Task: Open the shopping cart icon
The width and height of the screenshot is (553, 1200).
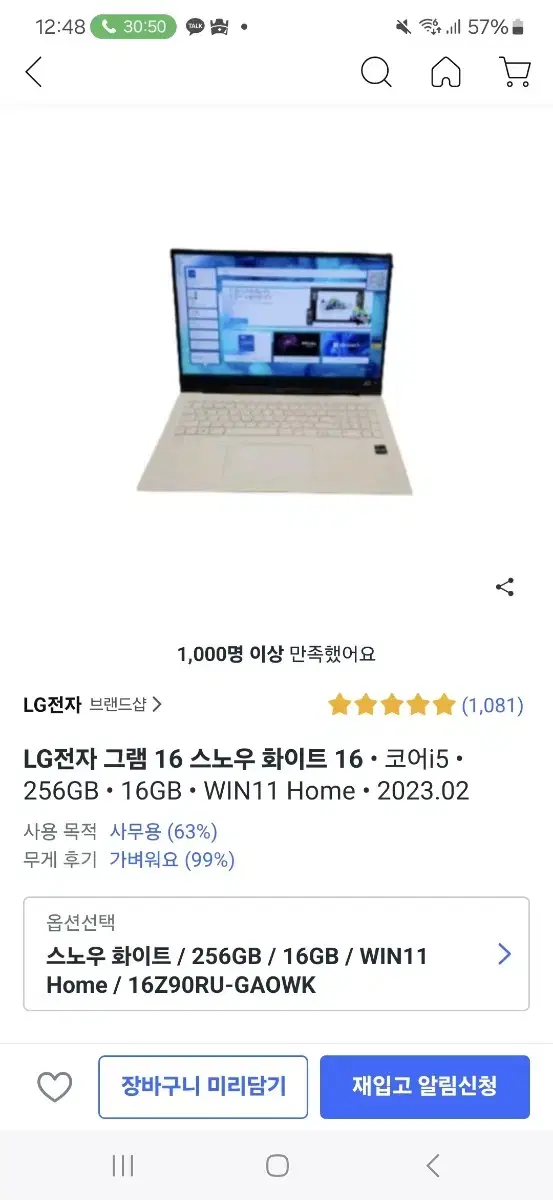Action: coord(514,72)
